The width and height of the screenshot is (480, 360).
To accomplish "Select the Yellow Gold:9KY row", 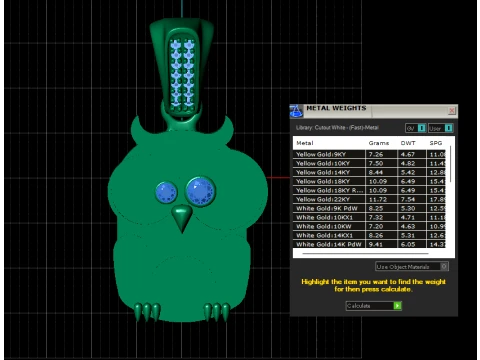I will [x=369, y=154].
